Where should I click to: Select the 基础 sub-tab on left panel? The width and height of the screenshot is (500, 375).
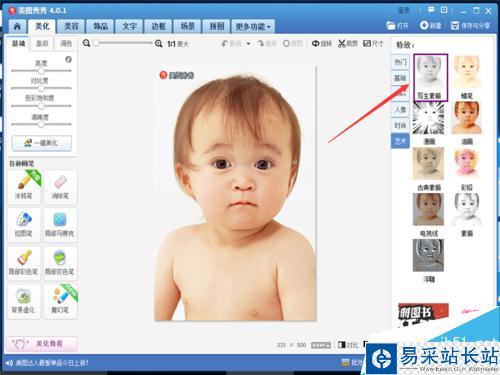[x=18, y=43]
